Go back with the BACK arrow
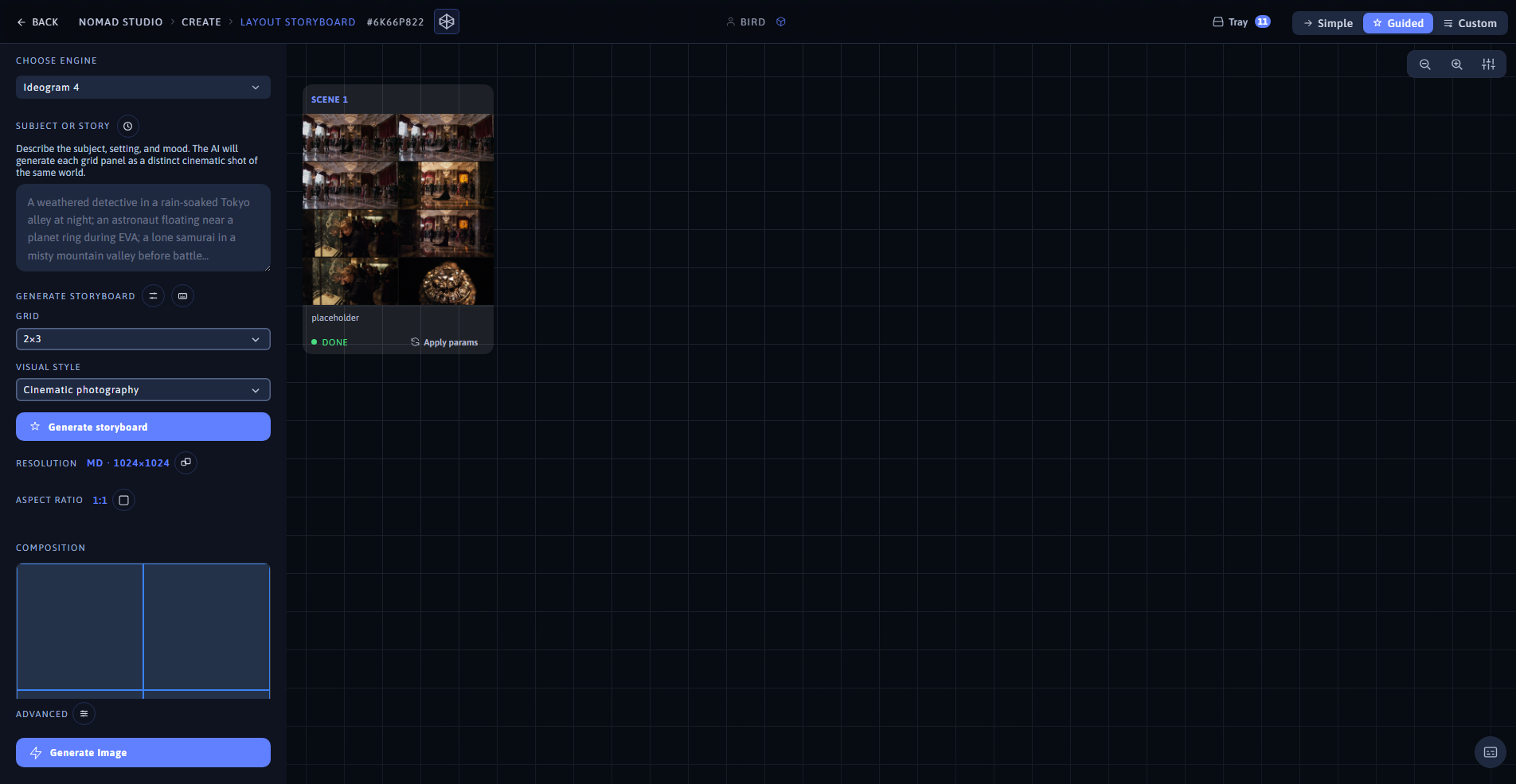Viewport: 1516px width, 784px height. pos(37,22)
